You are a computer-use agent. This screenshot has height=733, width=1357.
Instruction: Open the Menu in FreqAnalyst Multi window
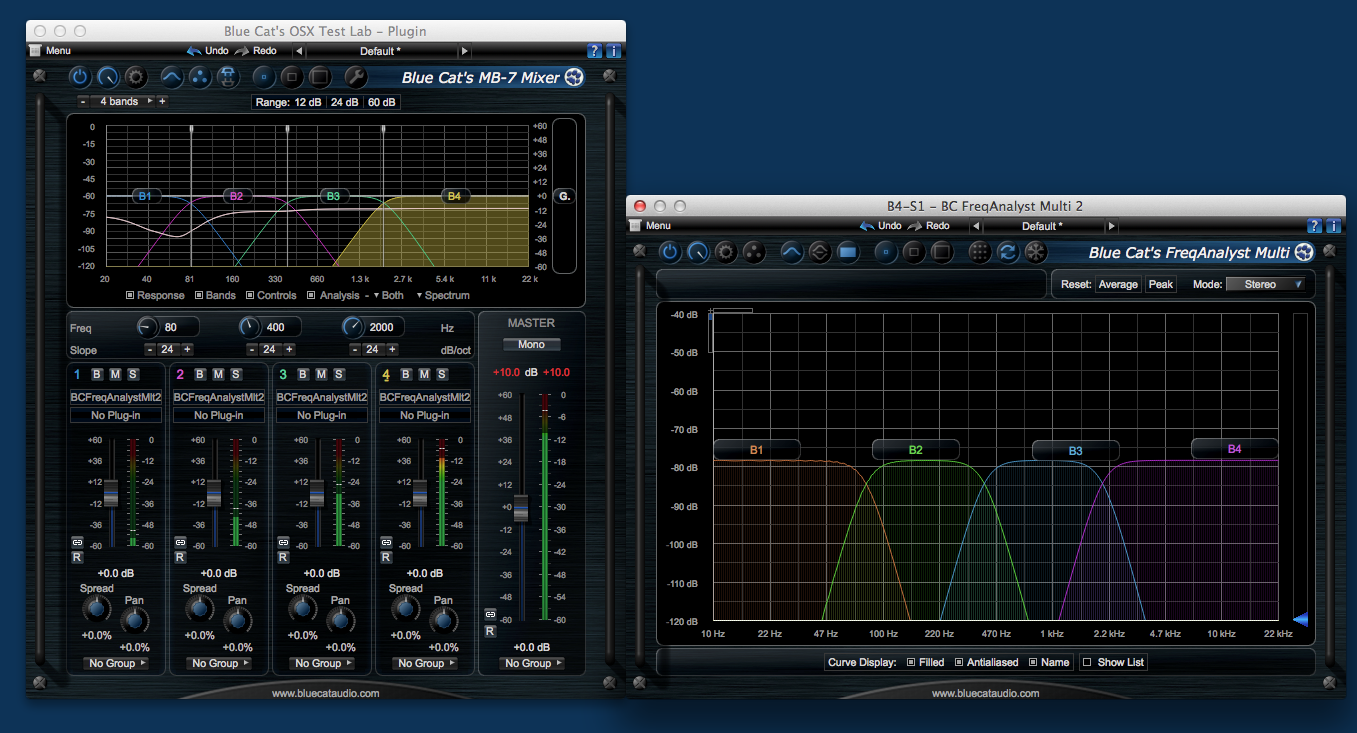click(650, 226)
